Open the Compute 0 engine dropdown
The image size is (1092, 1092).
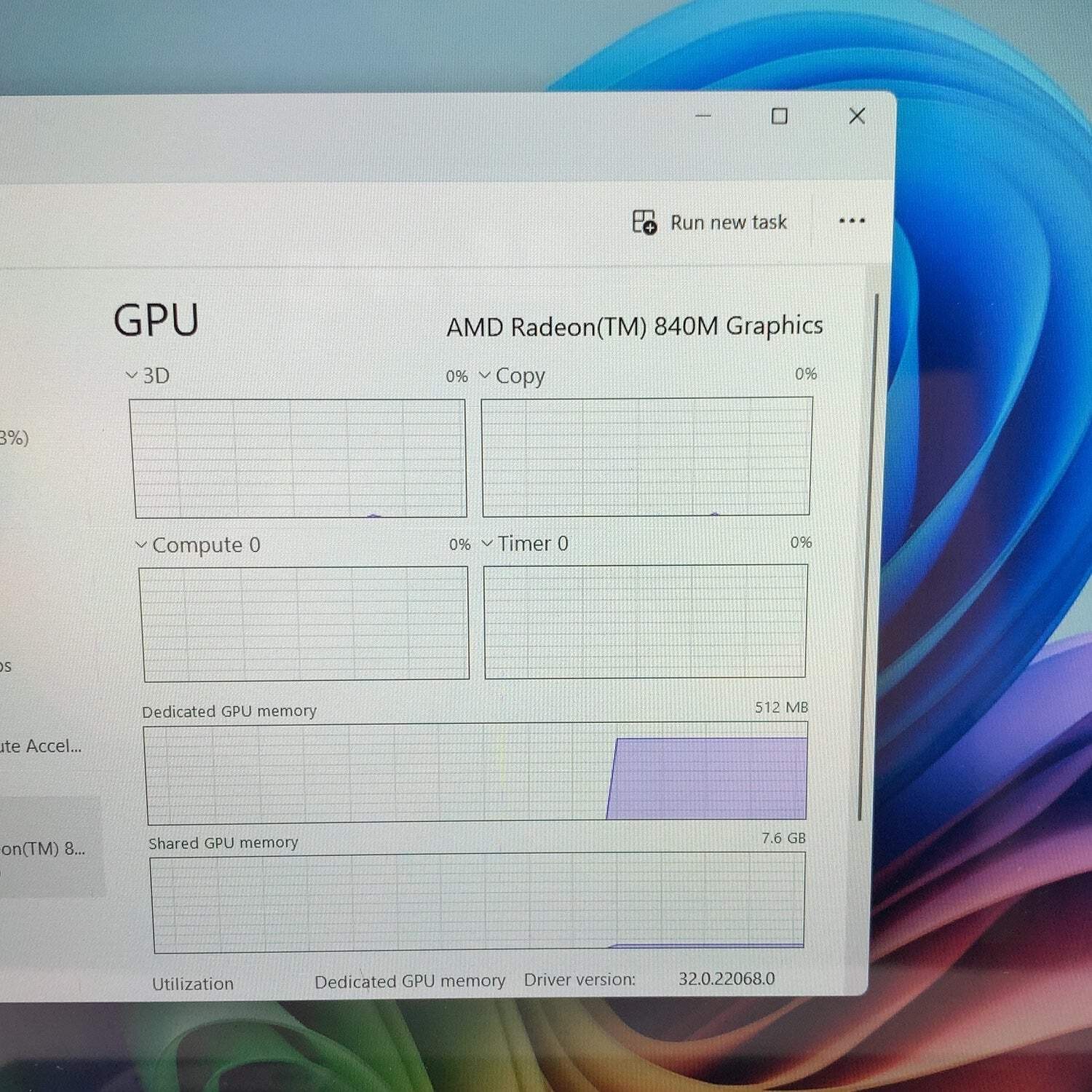coord(141,545)
